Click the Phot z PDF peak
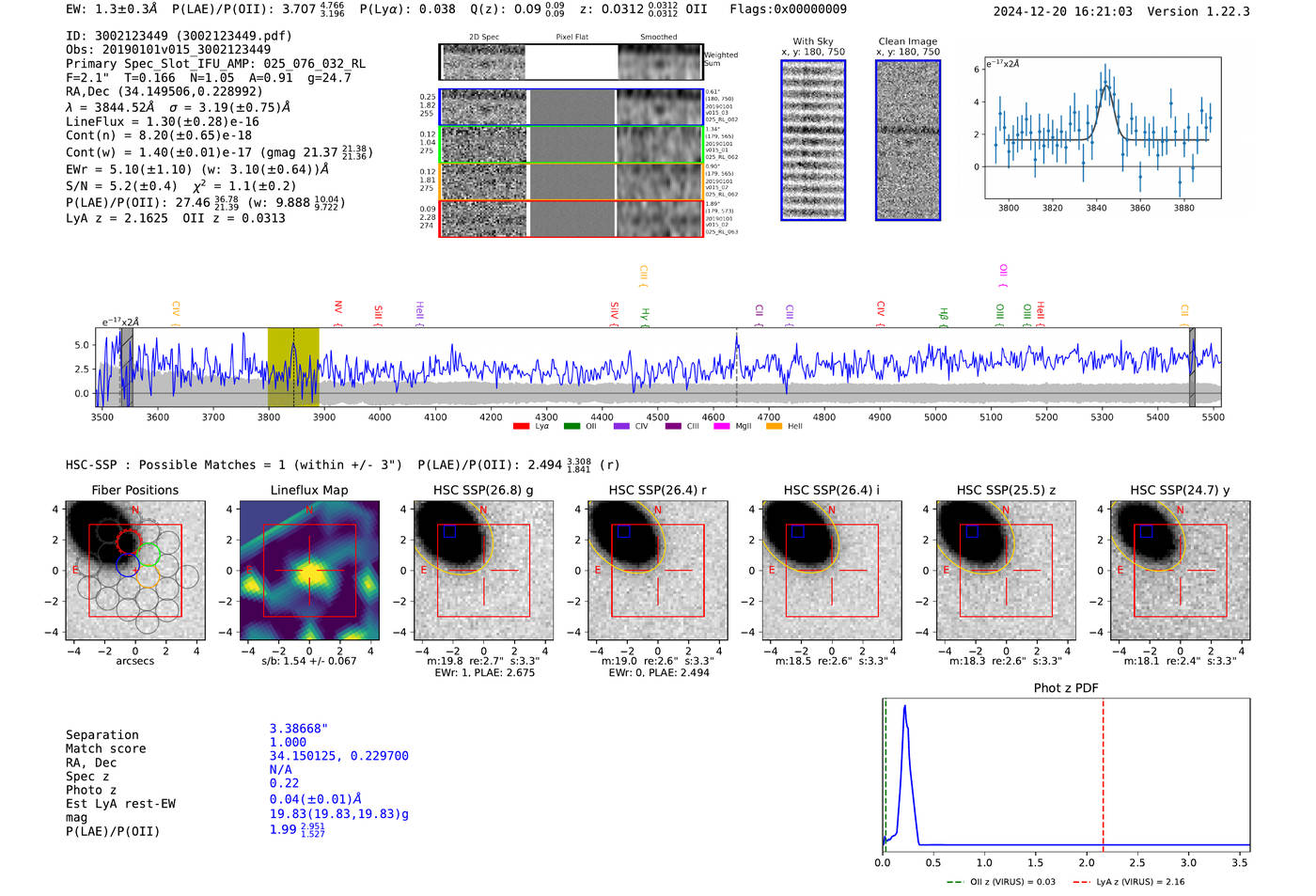 [904, 707]
